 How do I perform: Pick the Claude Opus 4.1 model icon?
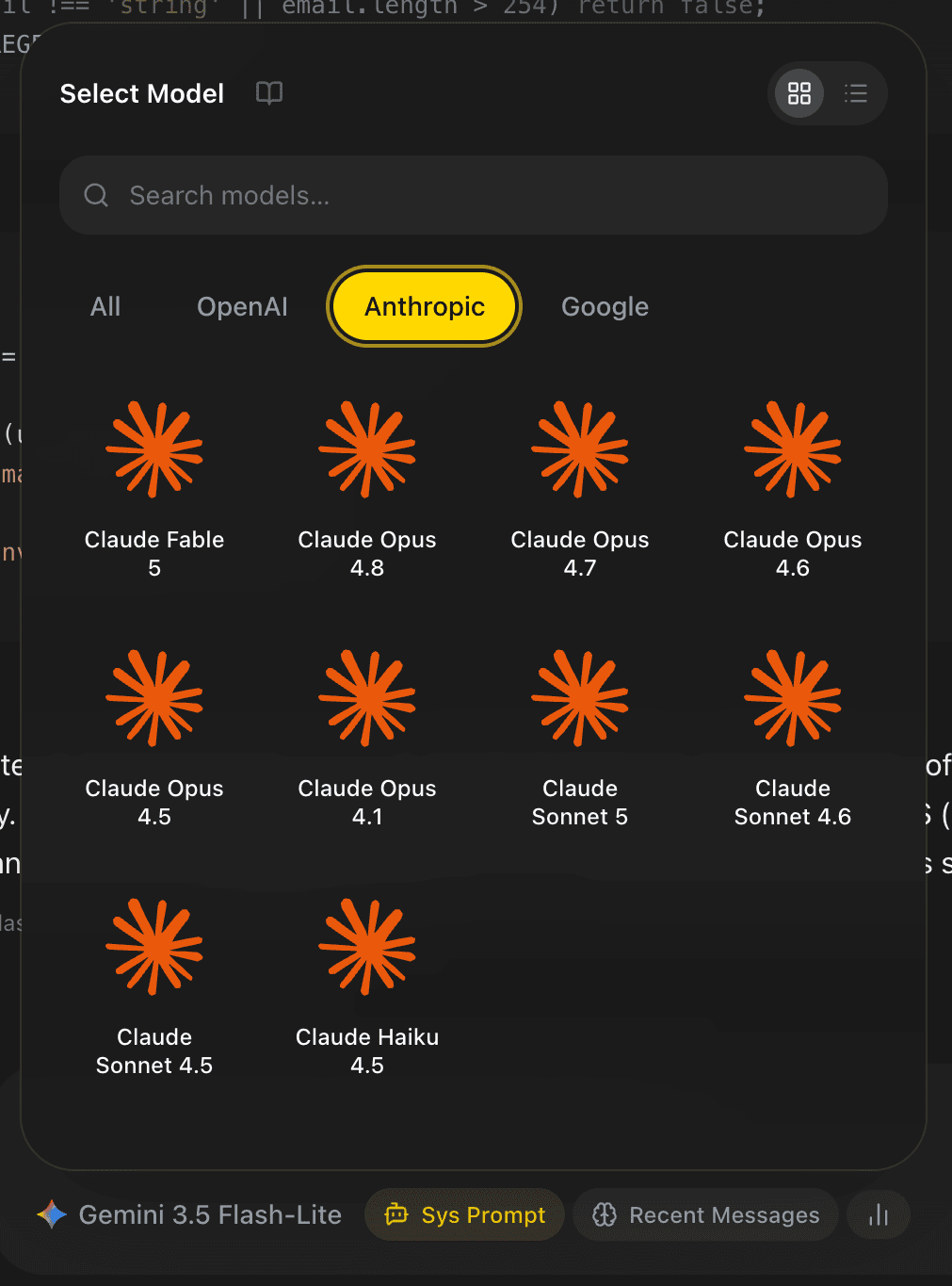pos(367,698)
